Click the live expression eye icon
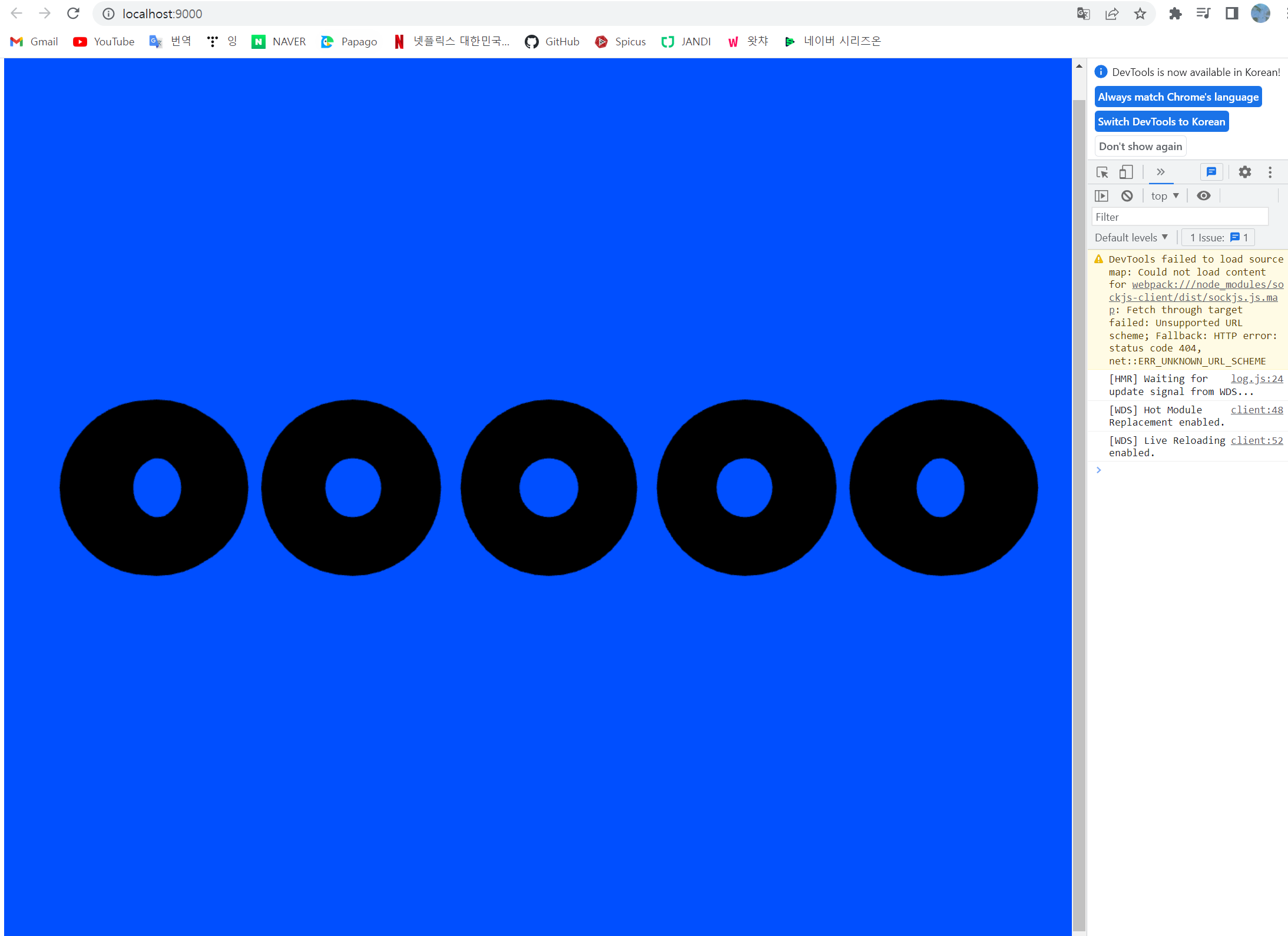Image resolution: width=1288 pixels, height=936 pixels. click(1204, 196)
